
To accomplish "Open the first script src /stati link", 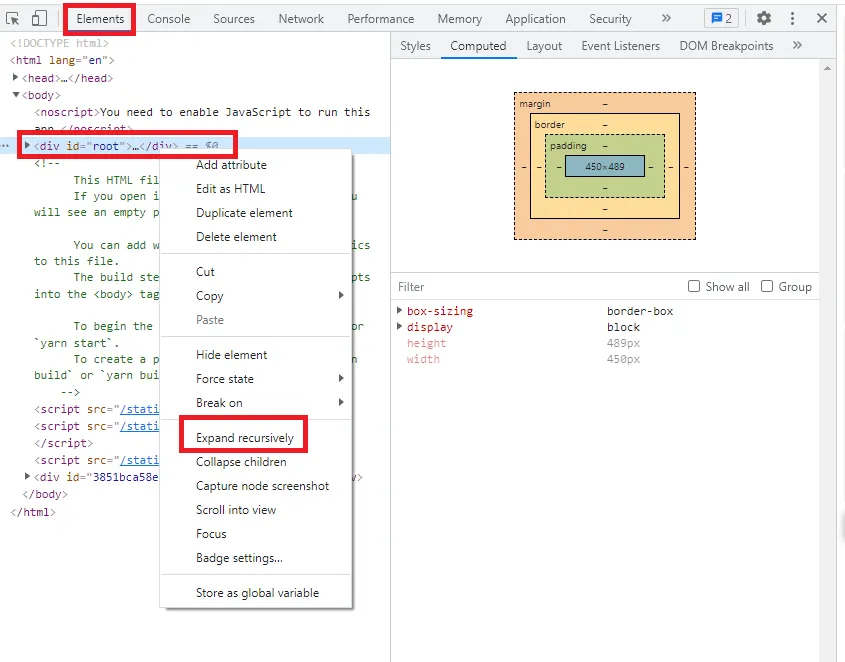I will pyautogui.click(x=139, y=409).
